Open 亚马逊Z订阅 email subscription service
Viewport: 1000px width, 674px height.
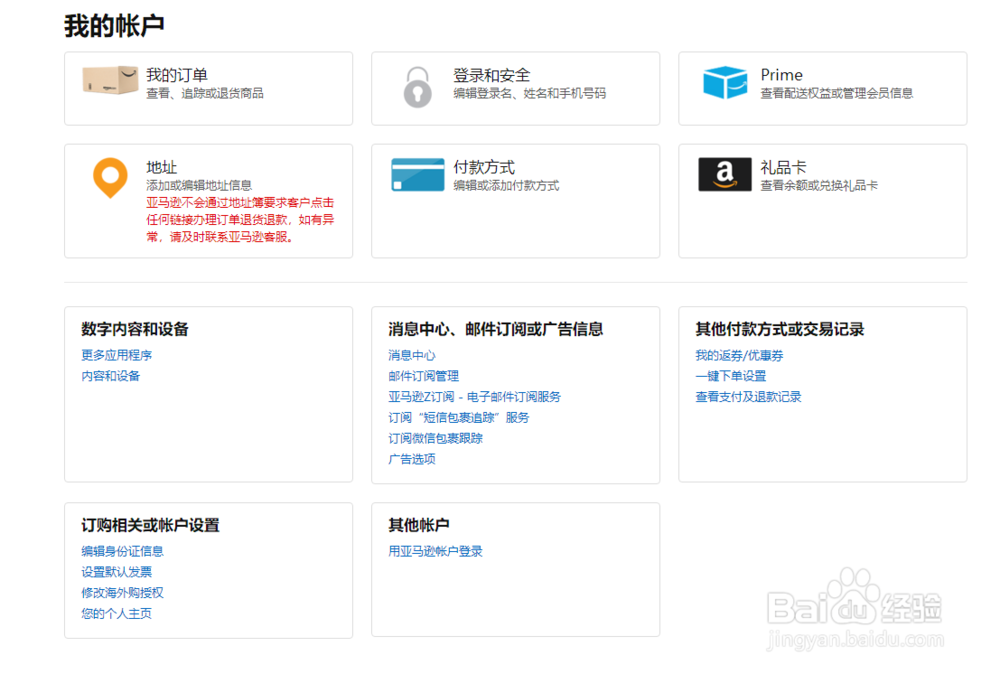pyautogui.click(x=473, y=397)
